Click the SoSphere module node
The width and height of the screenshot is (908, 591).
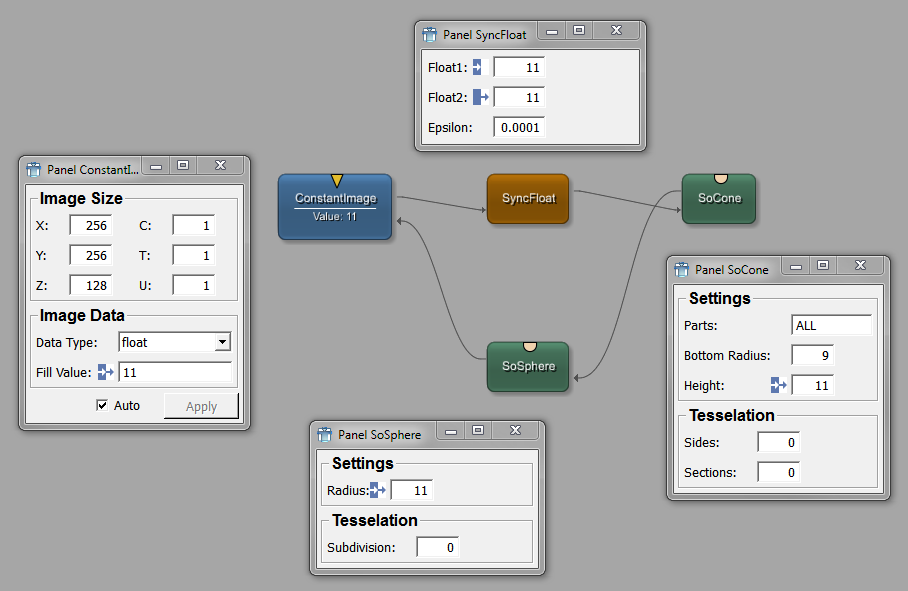click(x=528, y=367)
